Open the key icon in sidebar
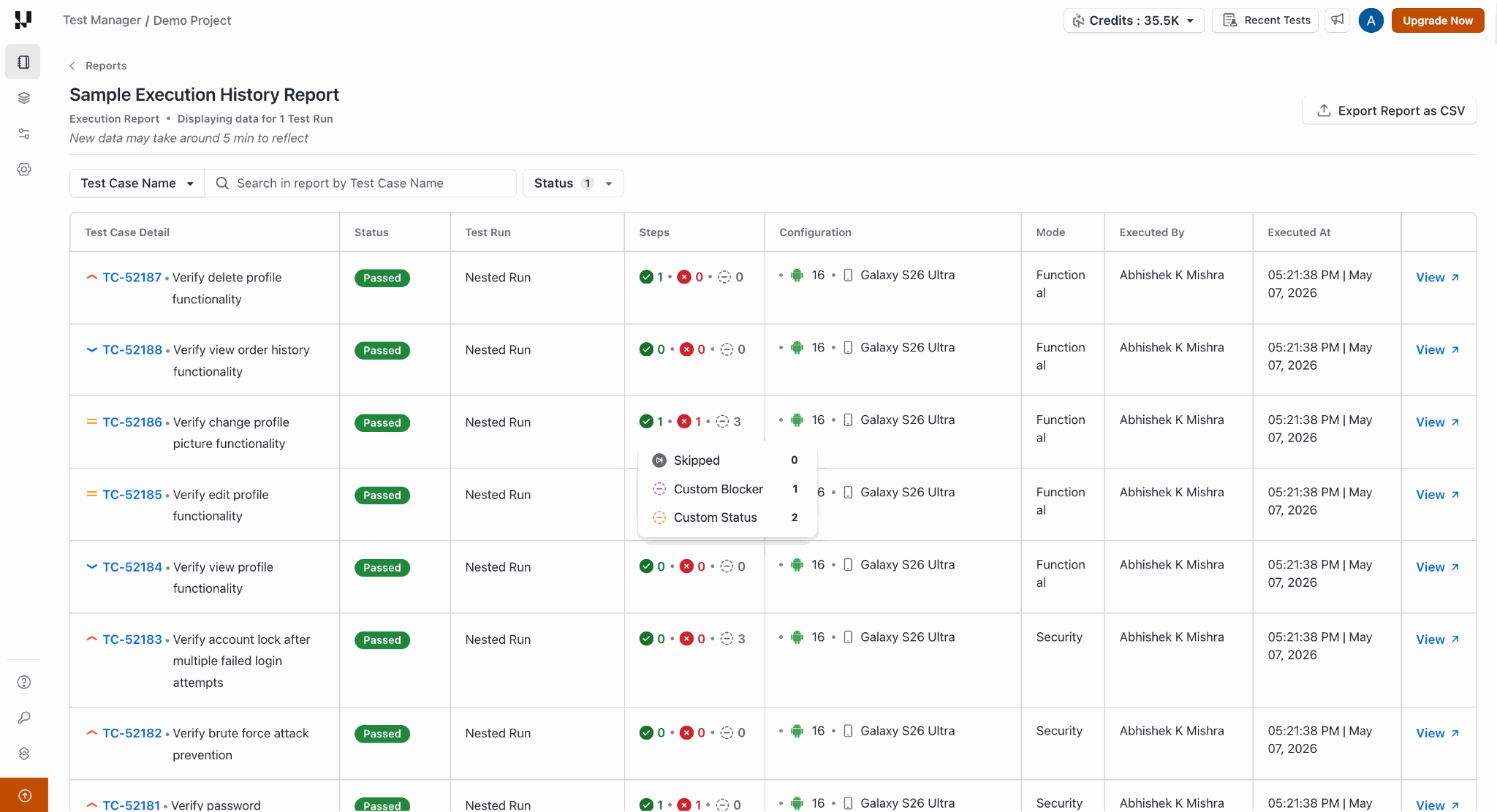 click(x=24, y=718)
